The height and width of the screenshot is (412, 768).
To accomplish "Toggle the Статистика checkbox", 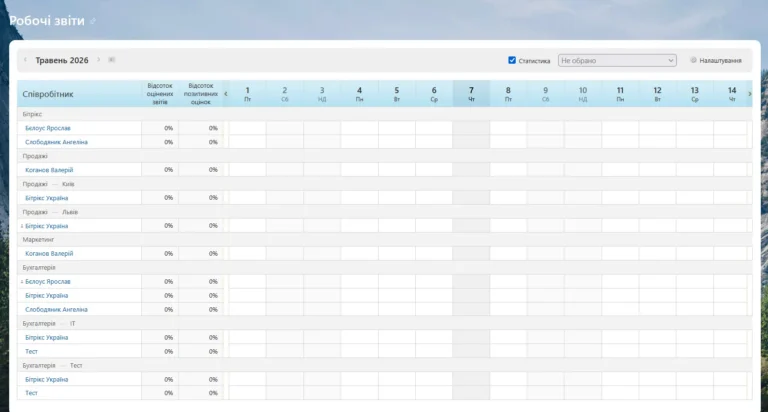I will tap(512, 60).
